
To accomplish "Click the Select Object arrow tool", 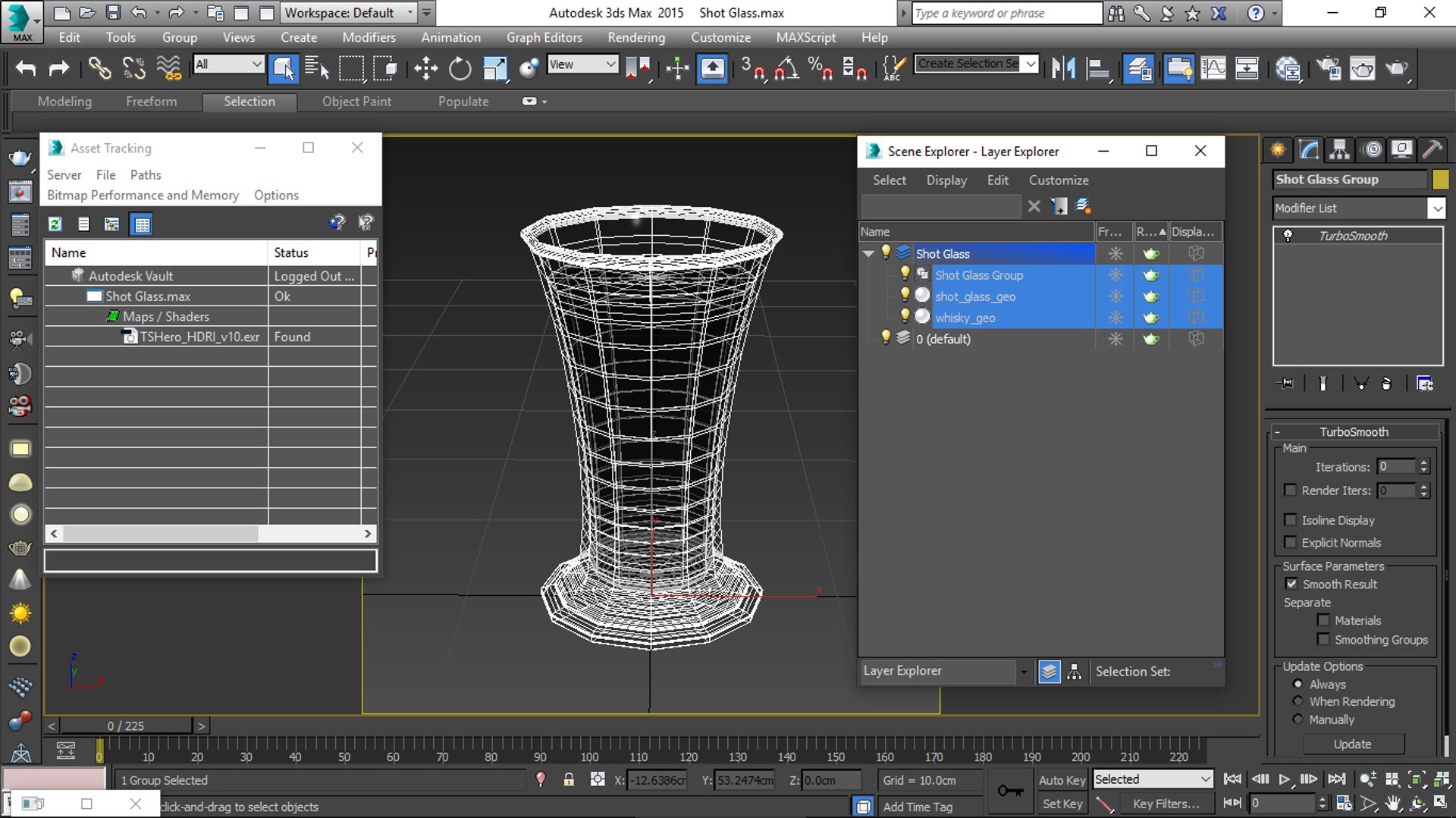I will 284,68.
